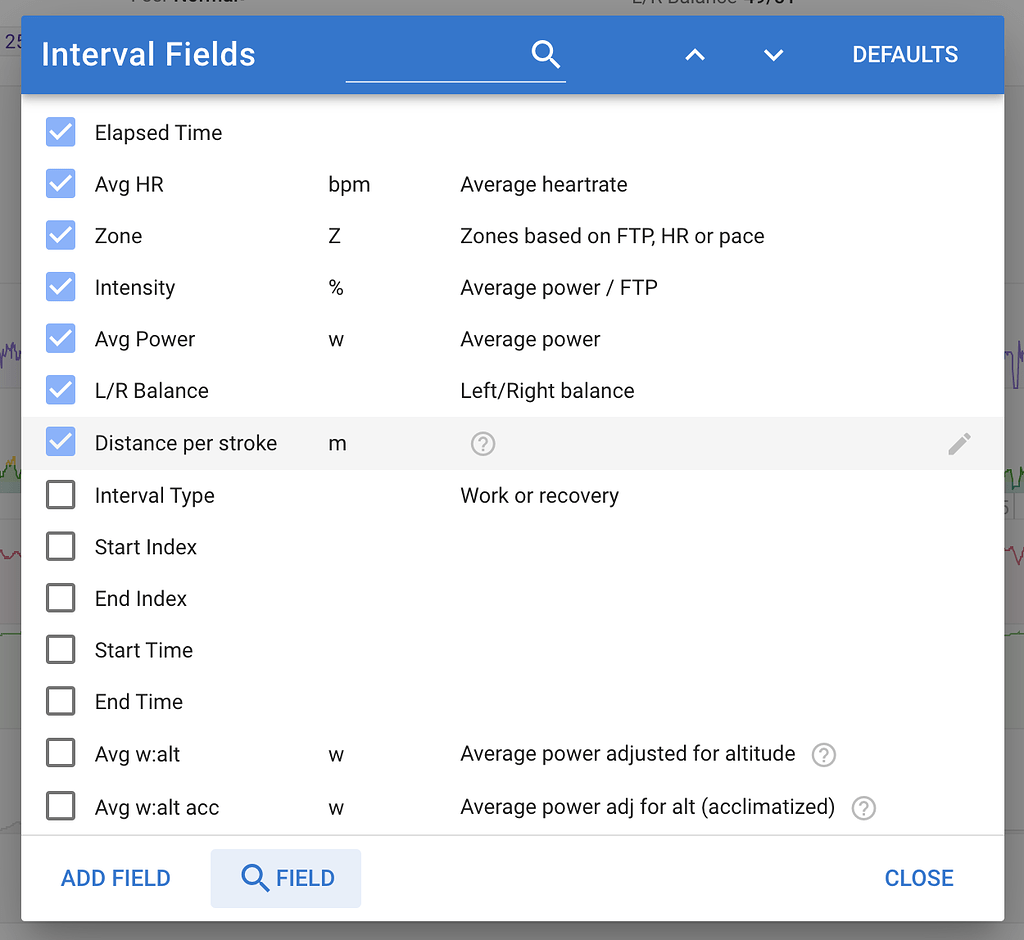Close the Interval Fields dialog
Screen dimensions: 1024x940
click(x=918, y=878)
